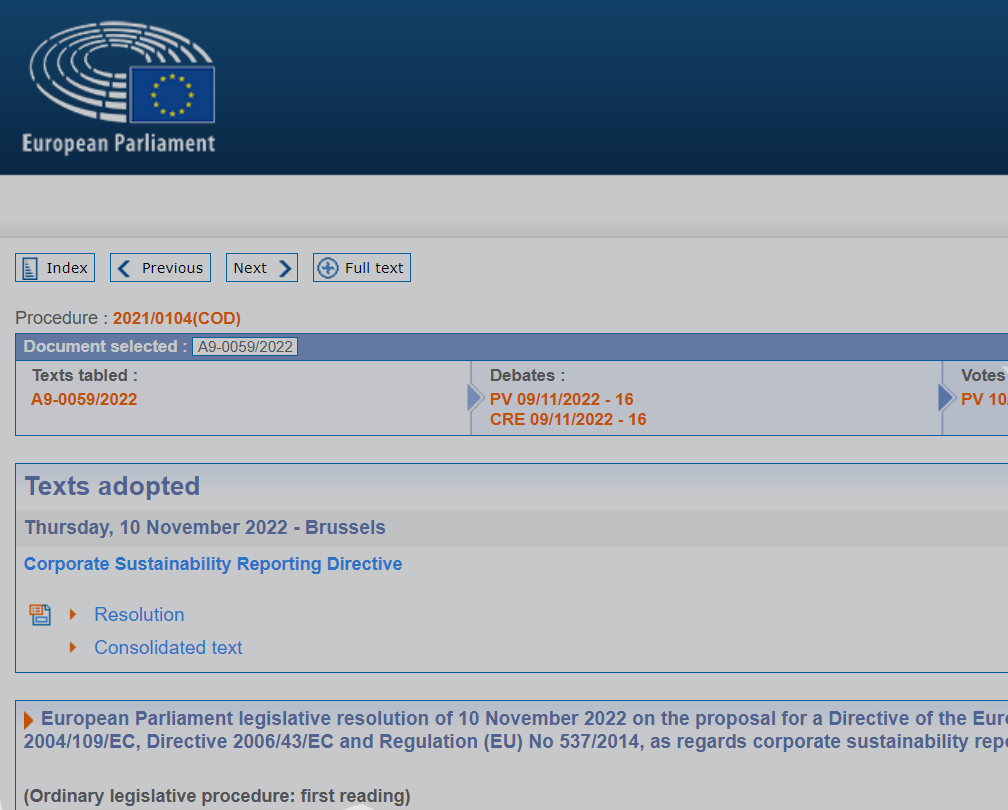Screen dimensions: 1008x810
Task: Show the Full text view
Action: pyautogui.click(x=361, y=268)
